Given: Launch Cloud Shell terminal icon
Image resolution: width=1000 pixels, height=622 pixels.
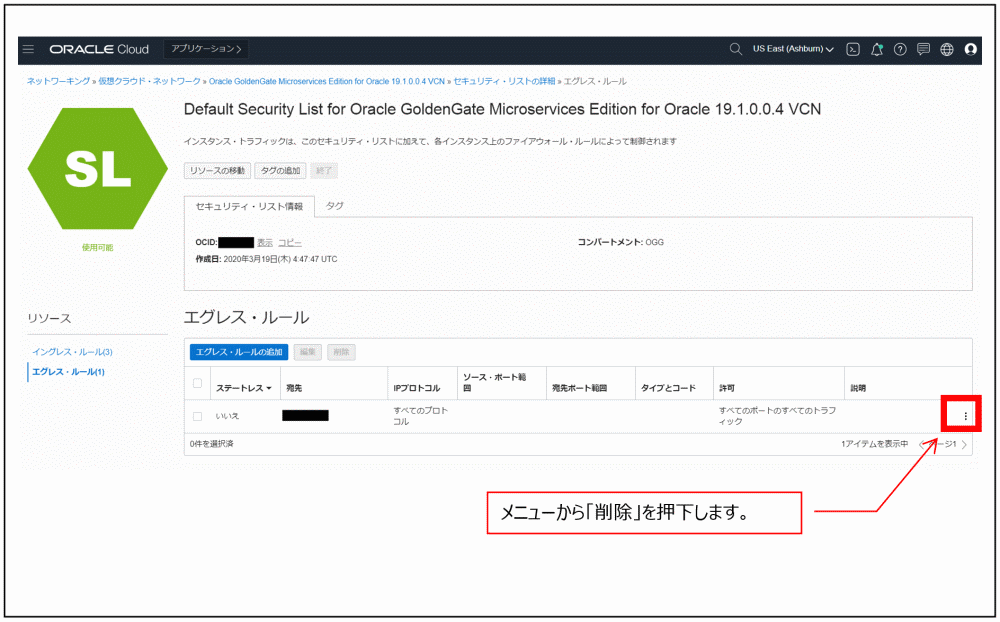Looking at the screenshot, I should (853, 49).
